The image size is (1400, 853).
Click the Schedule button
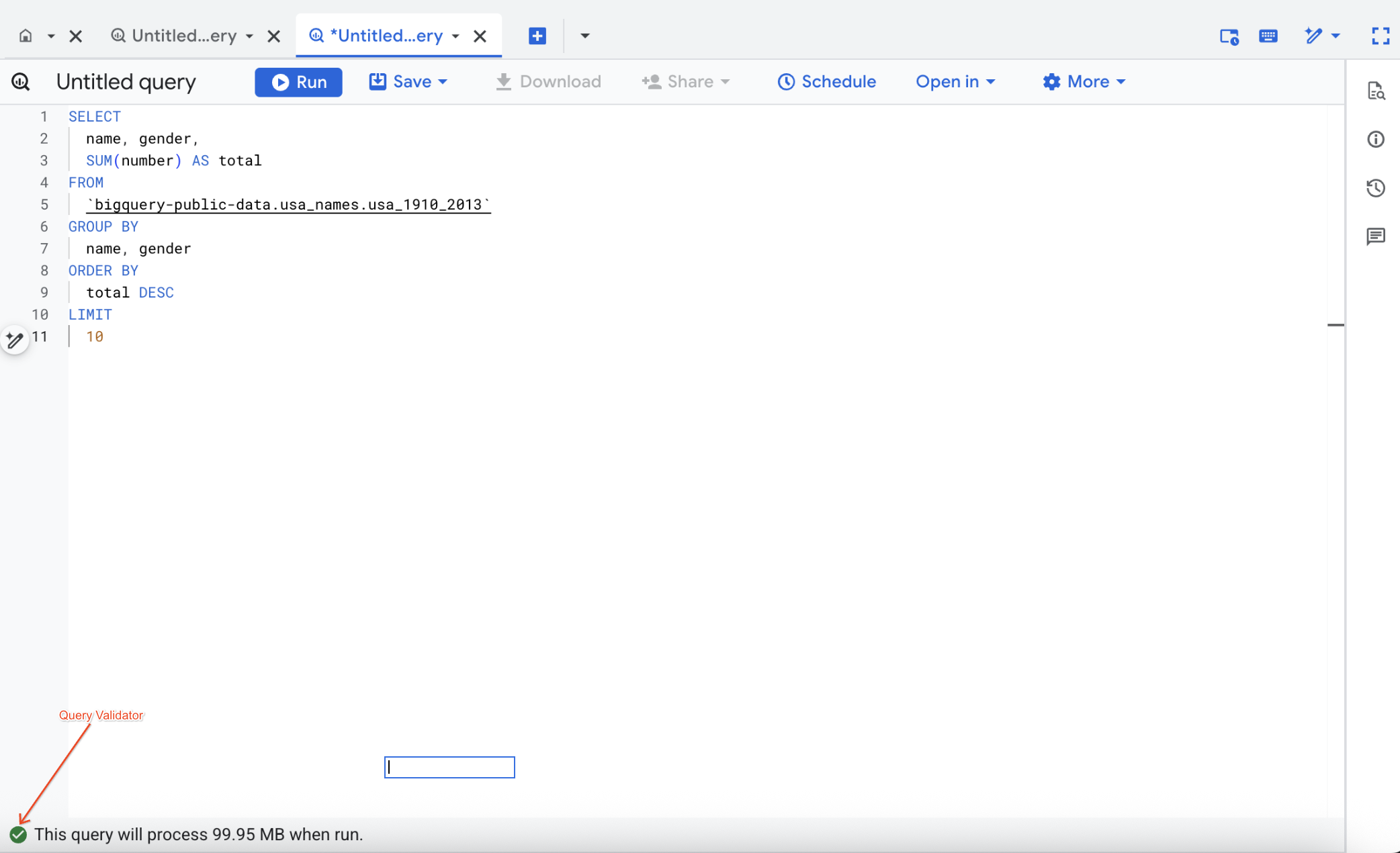827,81
